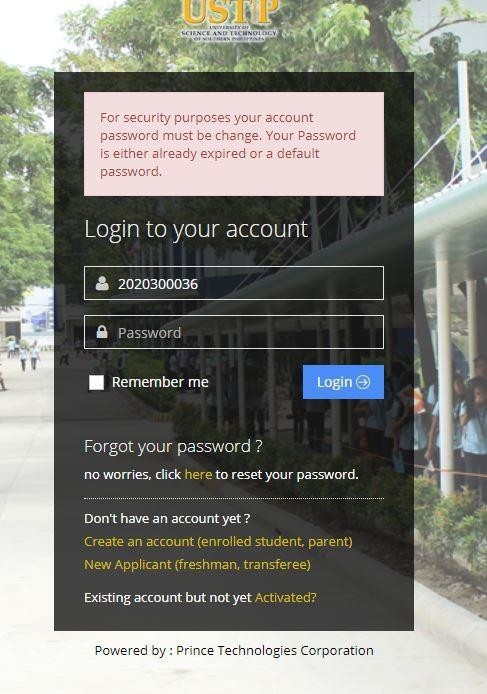Click the pink security password alert box
Image resolution: width=487 pixels, height=694 pixels.
click(234, 144)
